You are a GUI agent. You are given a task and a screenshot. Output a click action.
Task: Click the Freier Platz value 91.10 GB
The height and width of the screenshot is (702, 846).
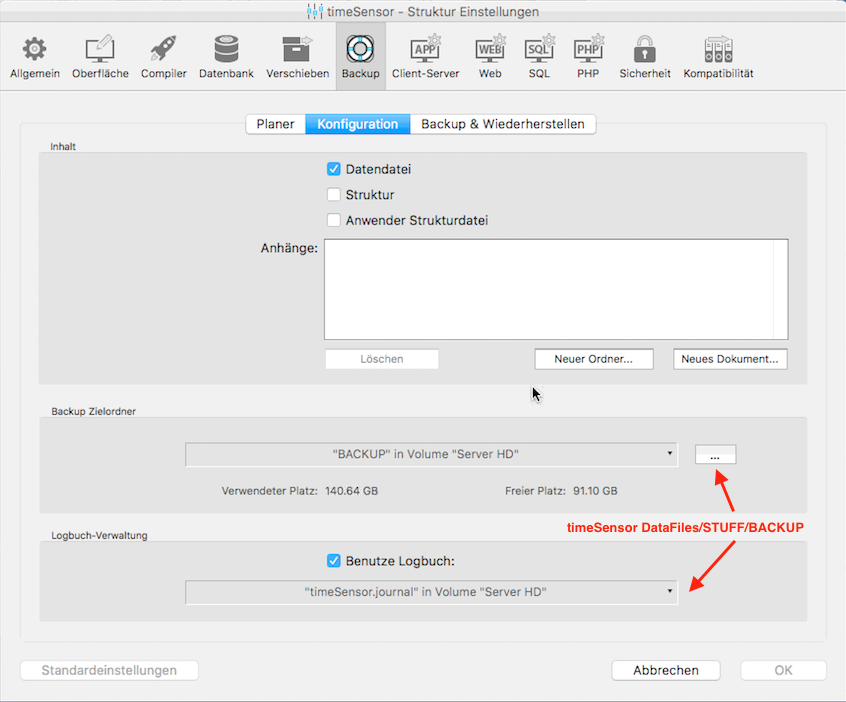point(595,491)
